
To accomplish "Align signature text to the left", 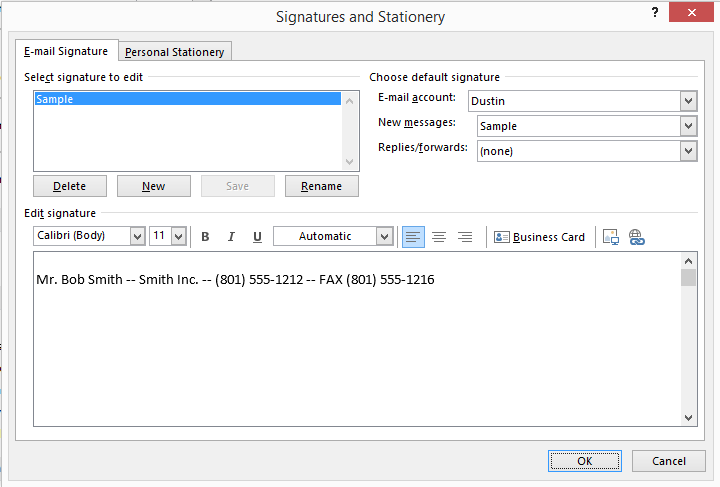I will point(413,237).
